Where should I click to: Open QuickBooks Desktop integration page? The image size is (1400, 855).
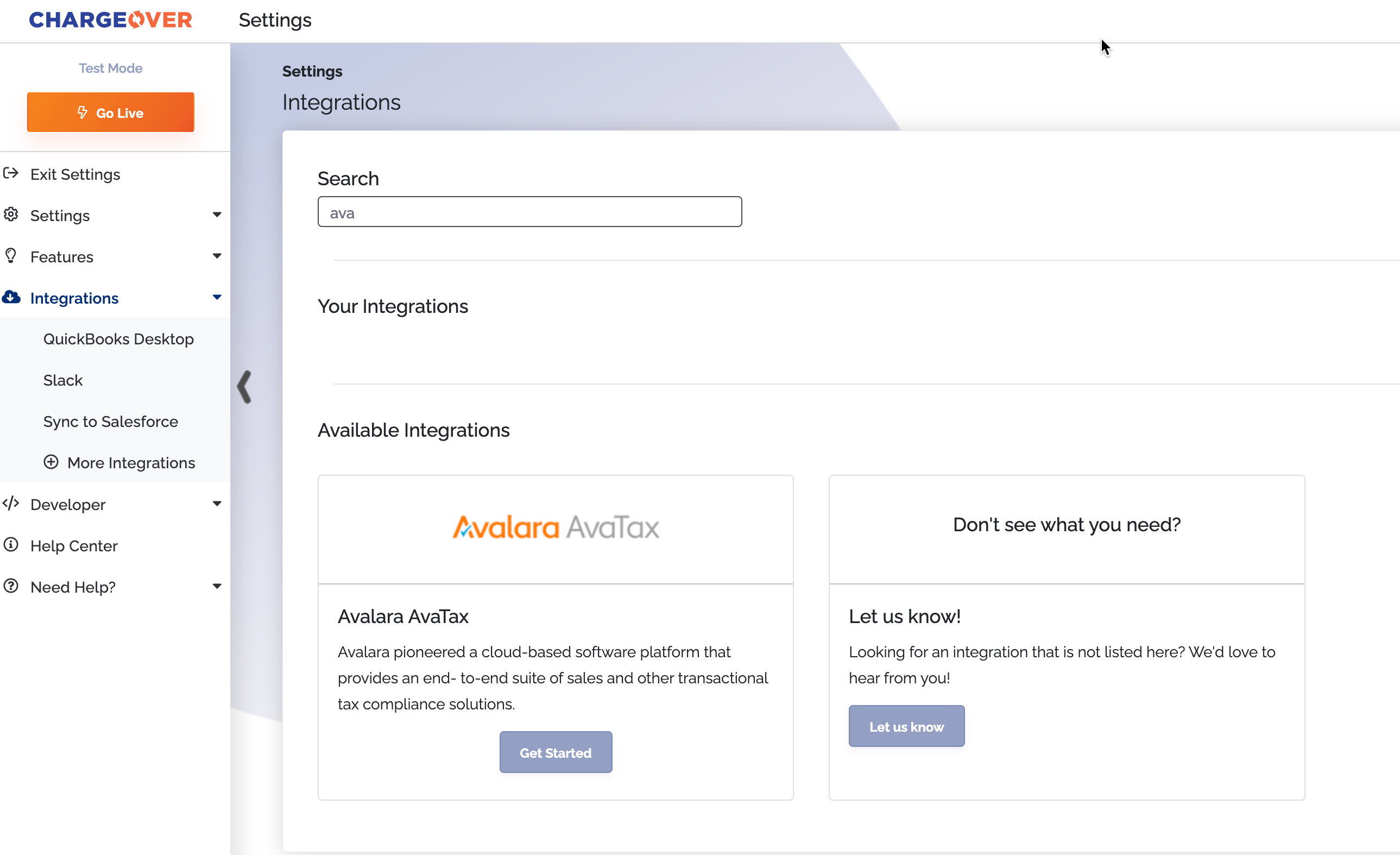coord(118,339)
